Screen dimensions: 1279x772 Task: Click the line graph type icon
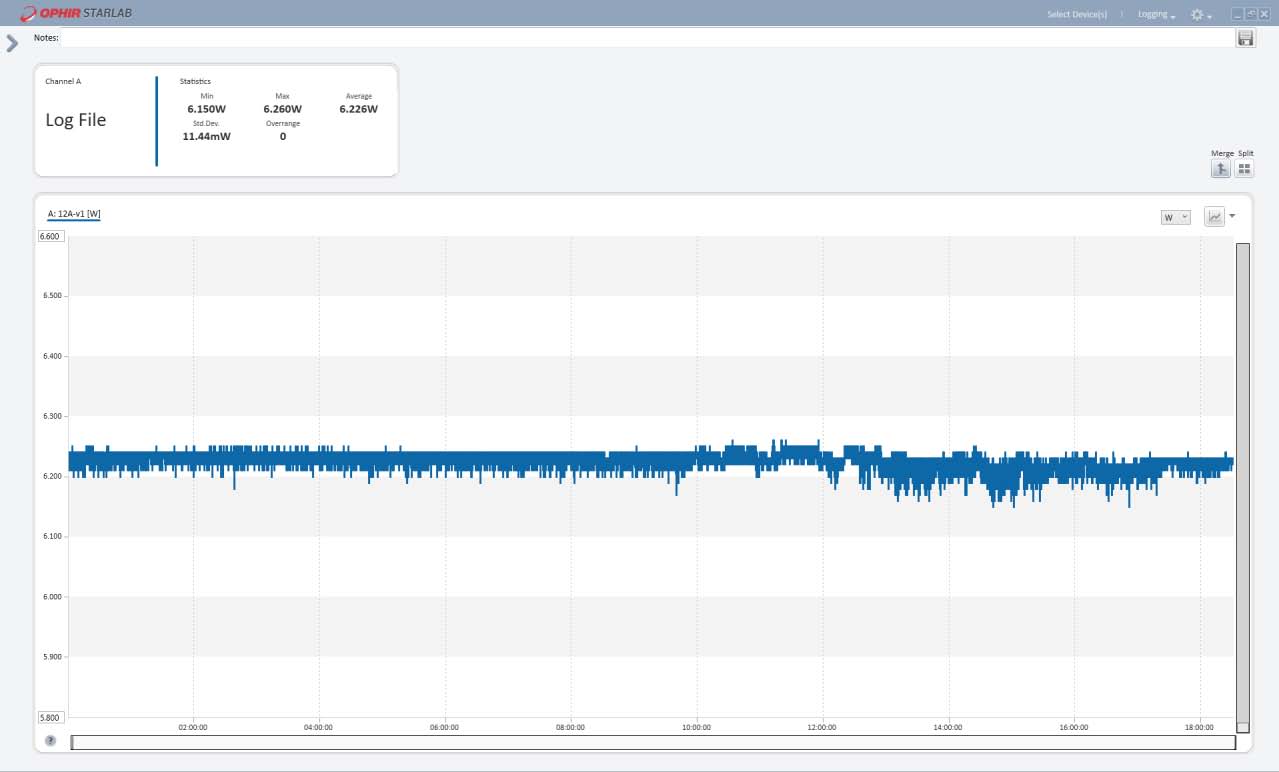pyautogui.click(x=1214, y=217)
